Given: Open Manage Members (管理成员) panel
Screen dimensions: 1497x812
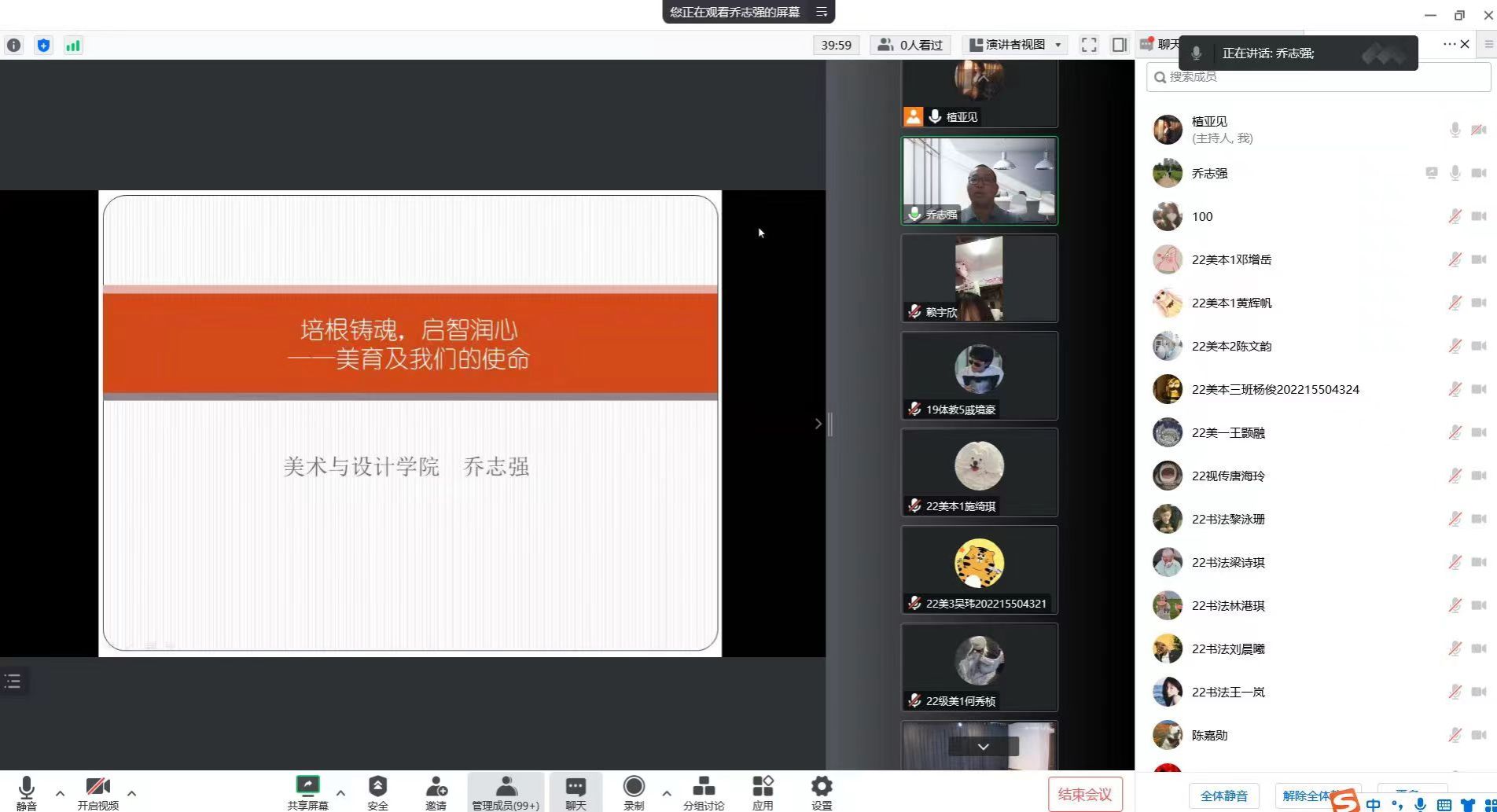Looking at the screenshot, I should click(x=506, y=788).
